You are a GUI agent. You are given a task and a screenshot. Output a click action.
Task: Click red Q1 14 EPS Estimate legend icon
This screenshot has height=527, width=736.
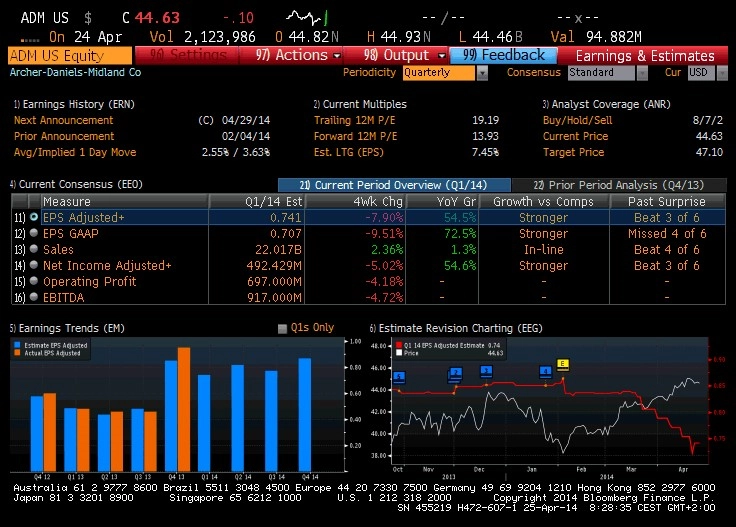coord(399,345)
